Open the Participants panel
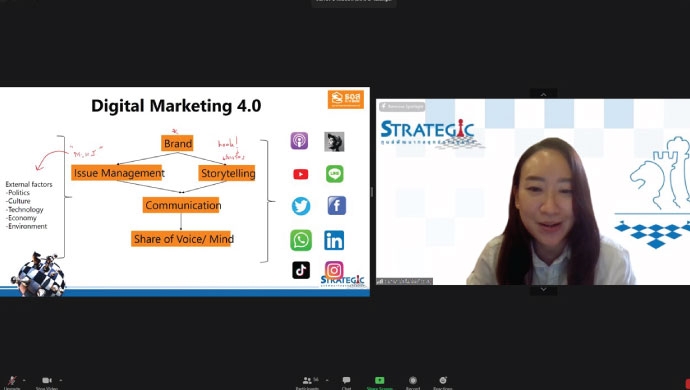The width and height of the screenshot is (690, 390). (308, 381)
